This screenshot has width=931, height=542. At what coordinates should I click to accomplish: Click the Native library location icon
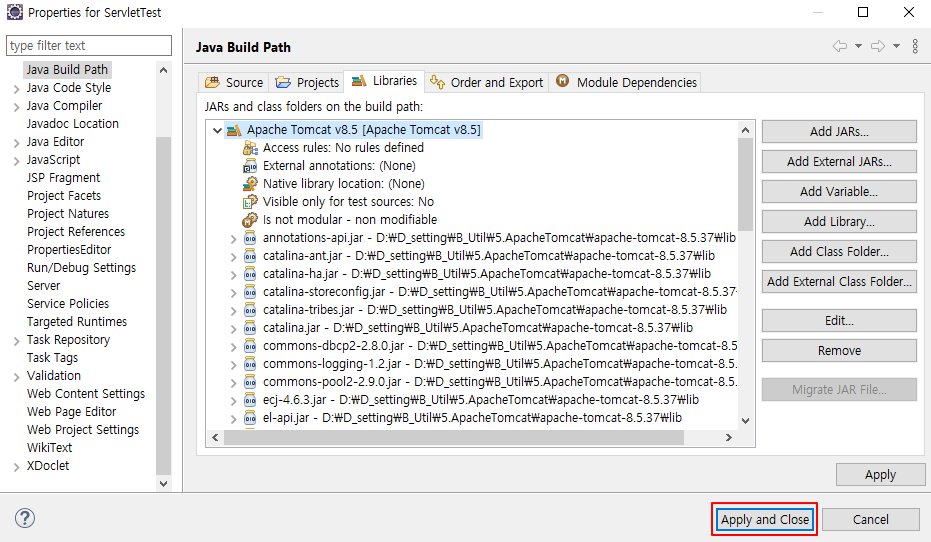tap(250, 184)
